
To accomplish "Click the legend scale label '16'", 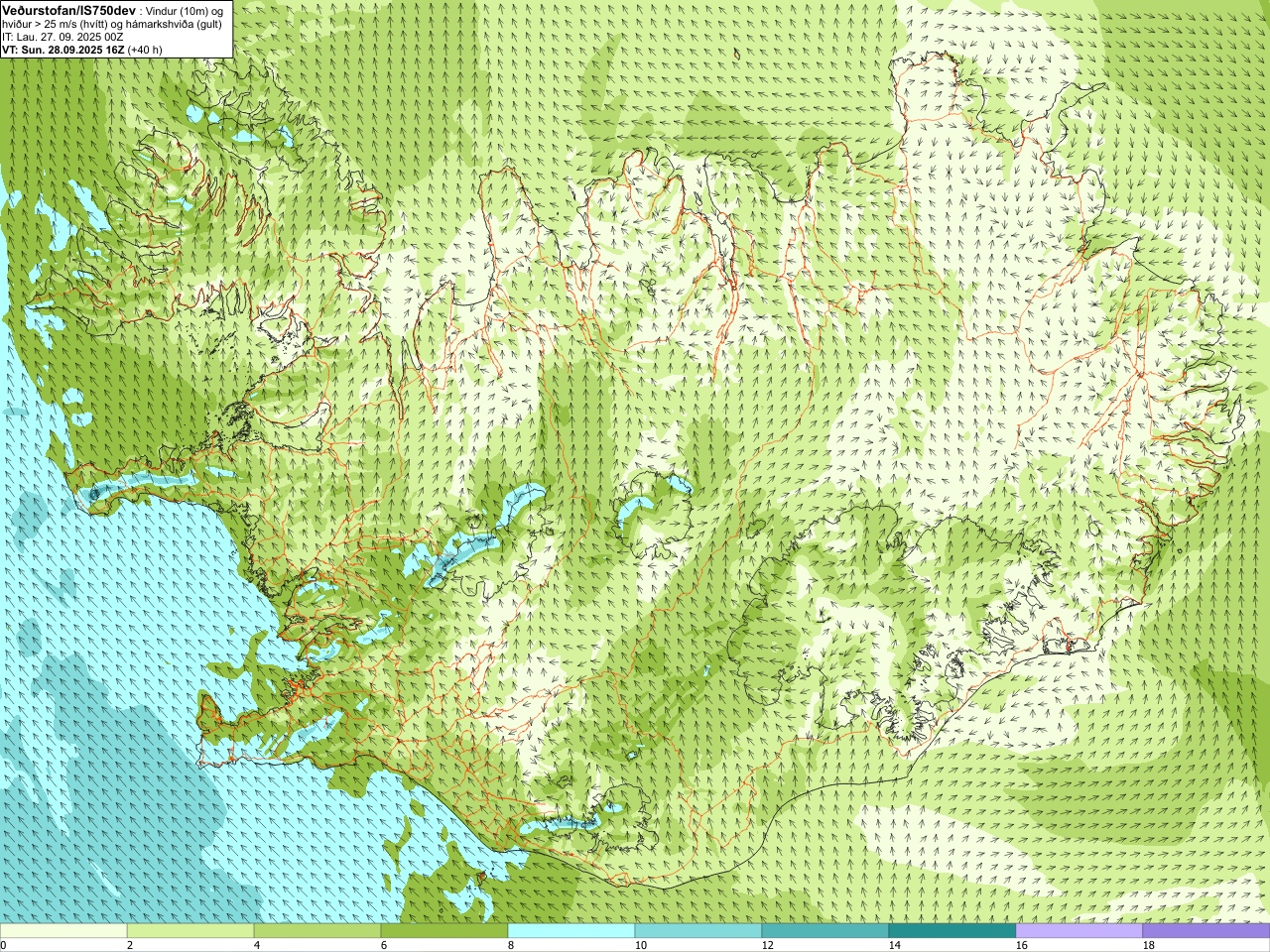I will 1021,945.
